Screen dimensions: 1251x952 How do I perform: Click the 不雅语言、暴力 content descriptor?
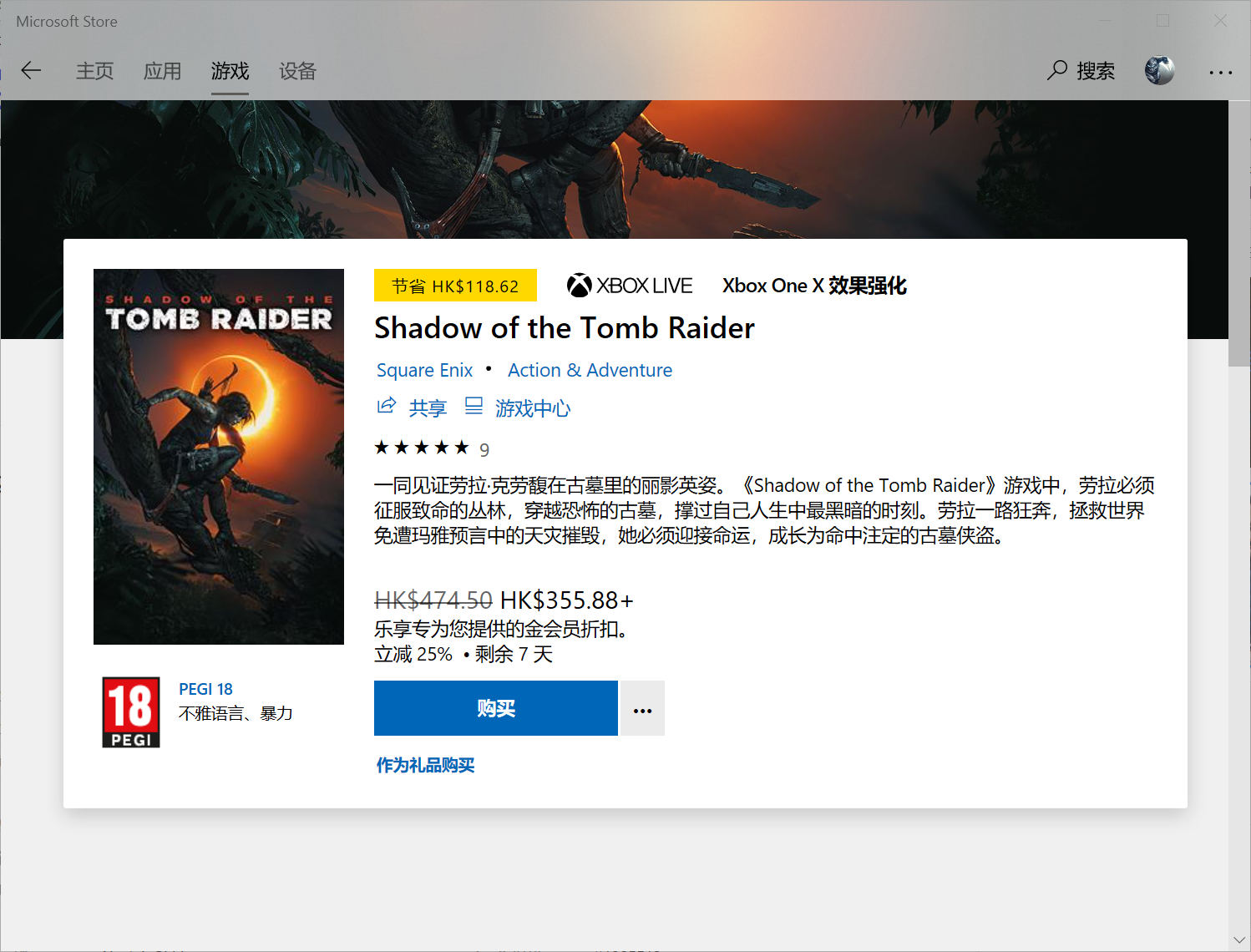pyautogui.click(x=236, y=713)
